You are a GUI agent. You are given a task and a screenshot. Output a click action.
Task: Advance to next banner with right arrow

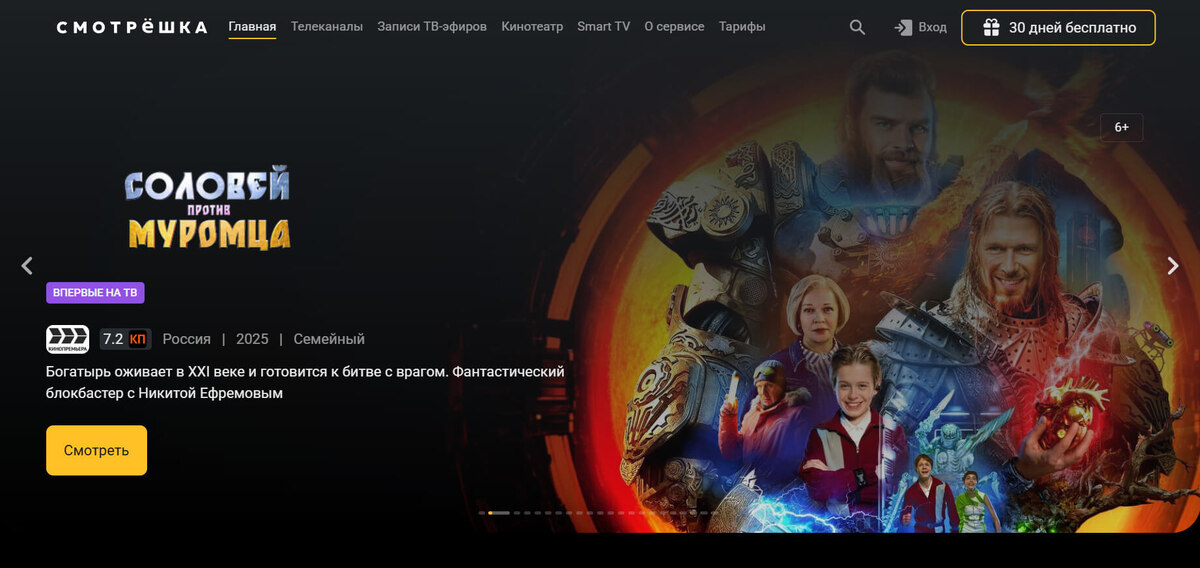[x=1173, y=265]
